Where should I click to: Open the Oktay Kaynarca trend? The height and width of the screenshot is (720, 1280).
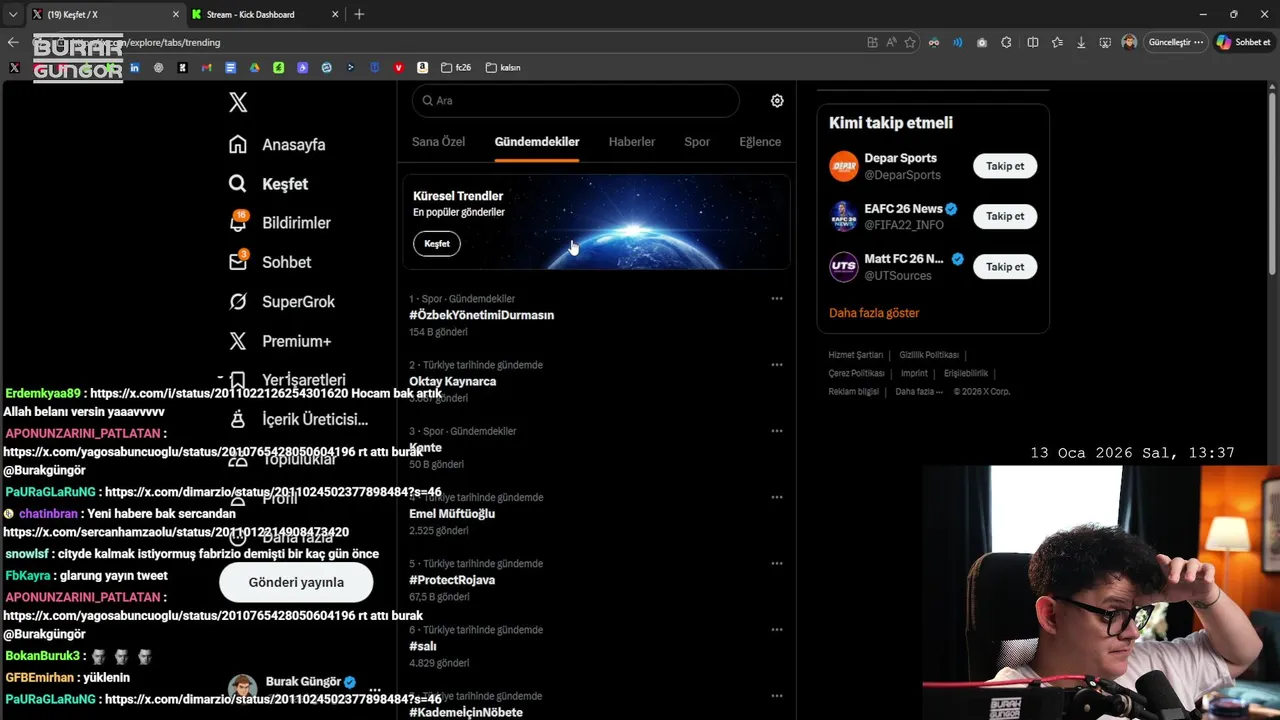coord(452,381)
